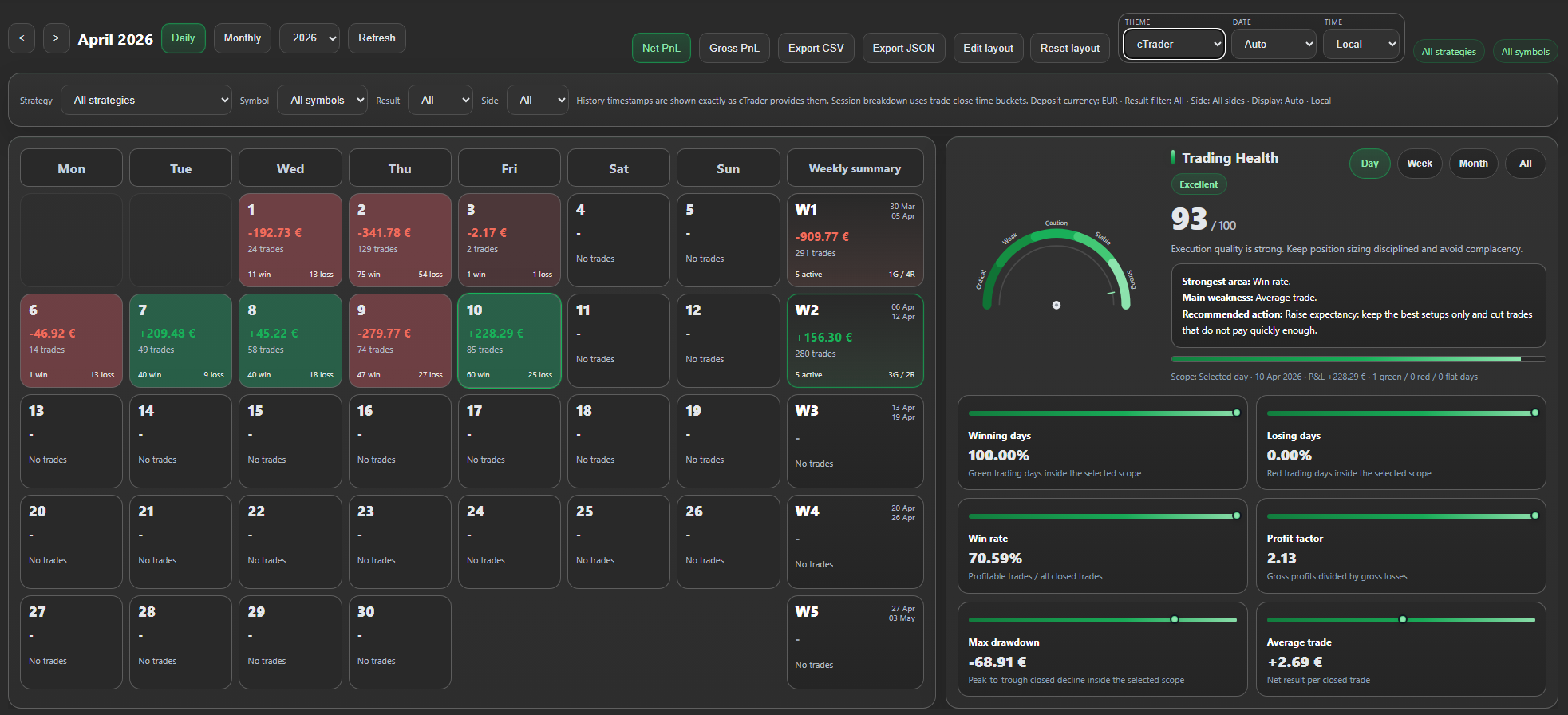Click Export JSON button
The height and width of the screenshot is (715, 1568).
(903, 48)
